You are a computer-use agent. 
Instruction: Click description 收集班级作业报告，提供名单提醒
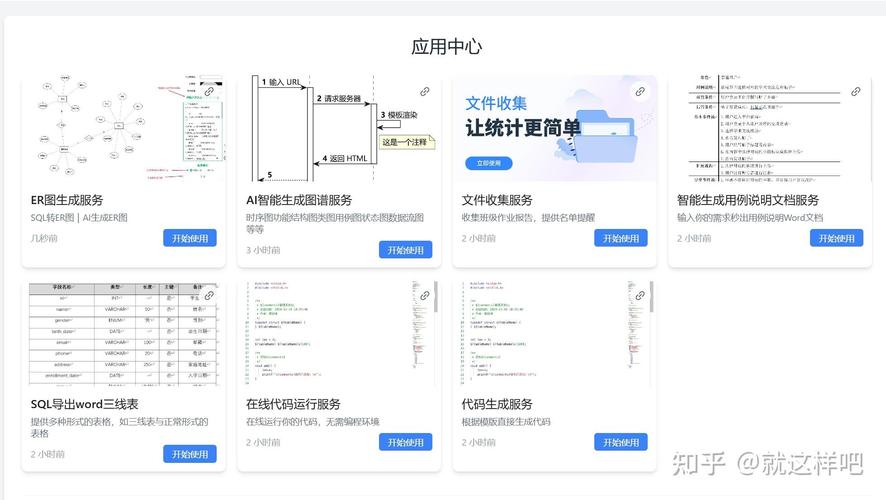pyautogui.click(x=528, y=218)
